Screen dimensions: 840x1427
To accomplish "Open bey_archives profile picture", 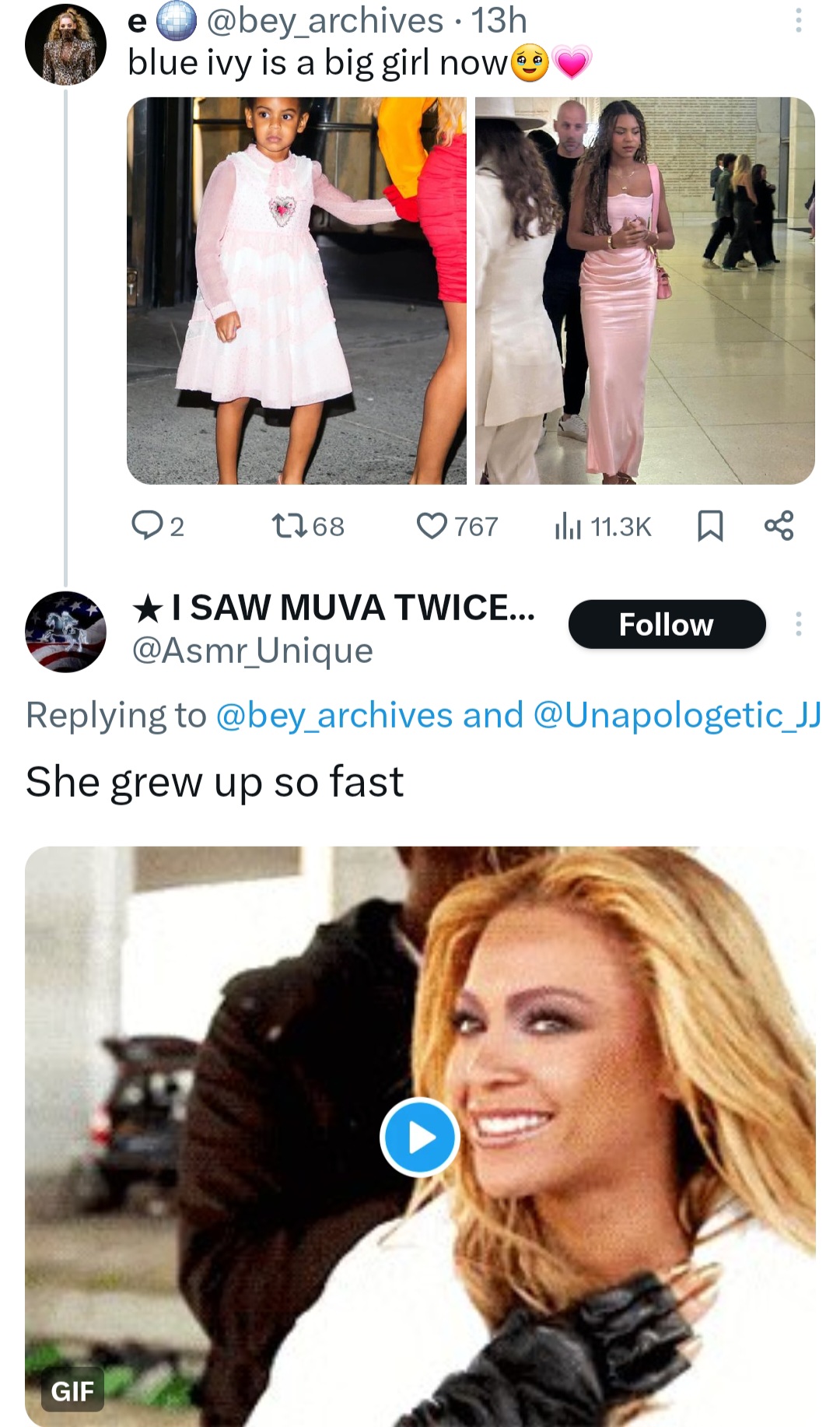I will (x=65, y=44).
